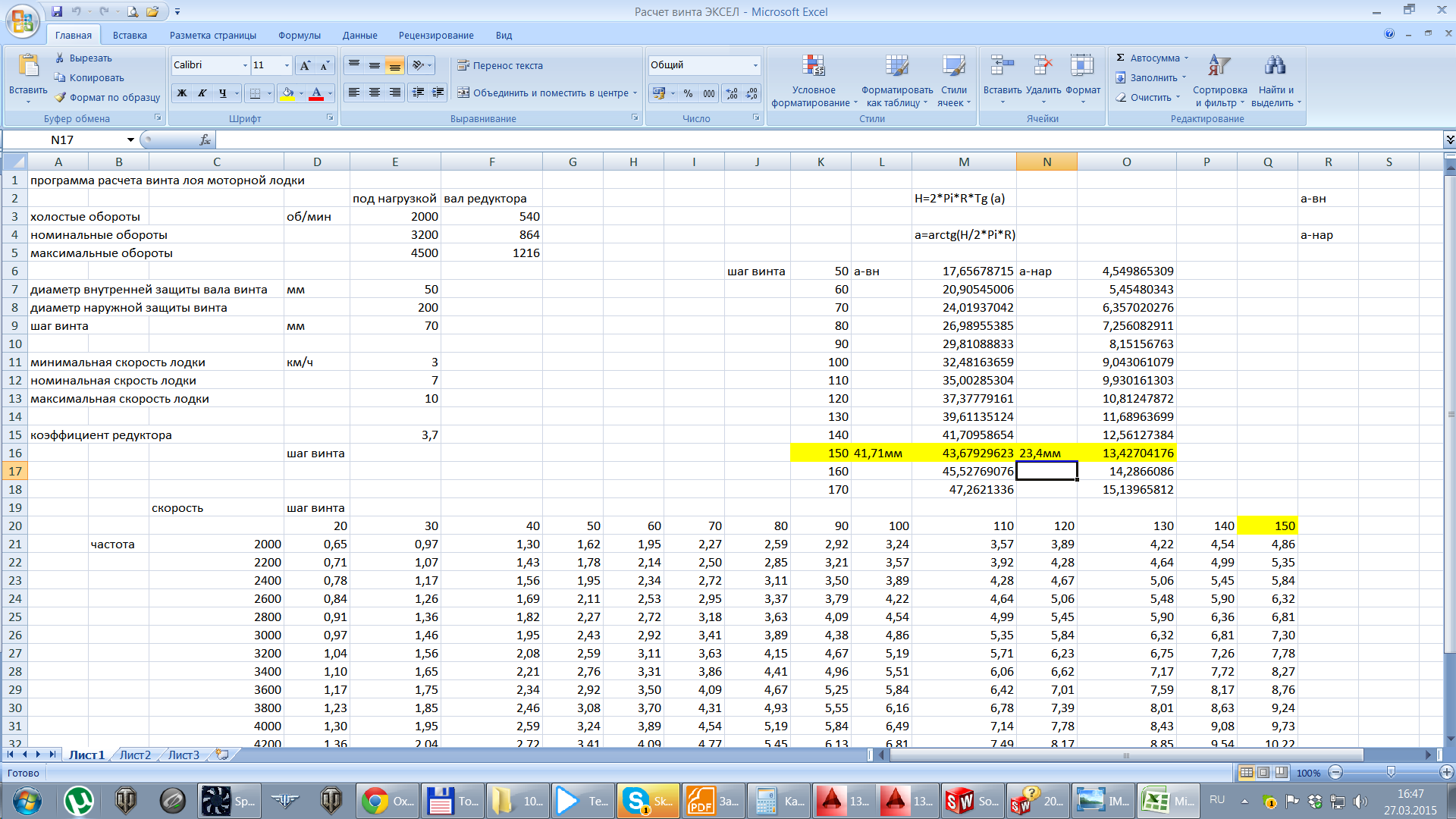Open the Лист2 sheet tab

click(x=135, y=755)
